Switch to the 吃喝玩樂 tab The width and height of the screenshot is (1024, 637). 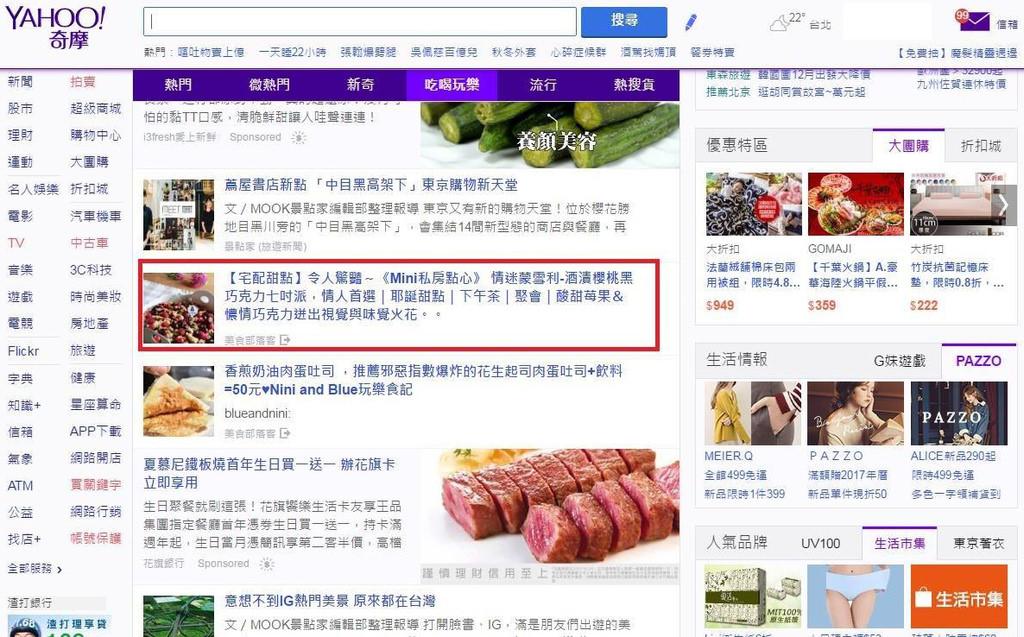coord(452,85)
